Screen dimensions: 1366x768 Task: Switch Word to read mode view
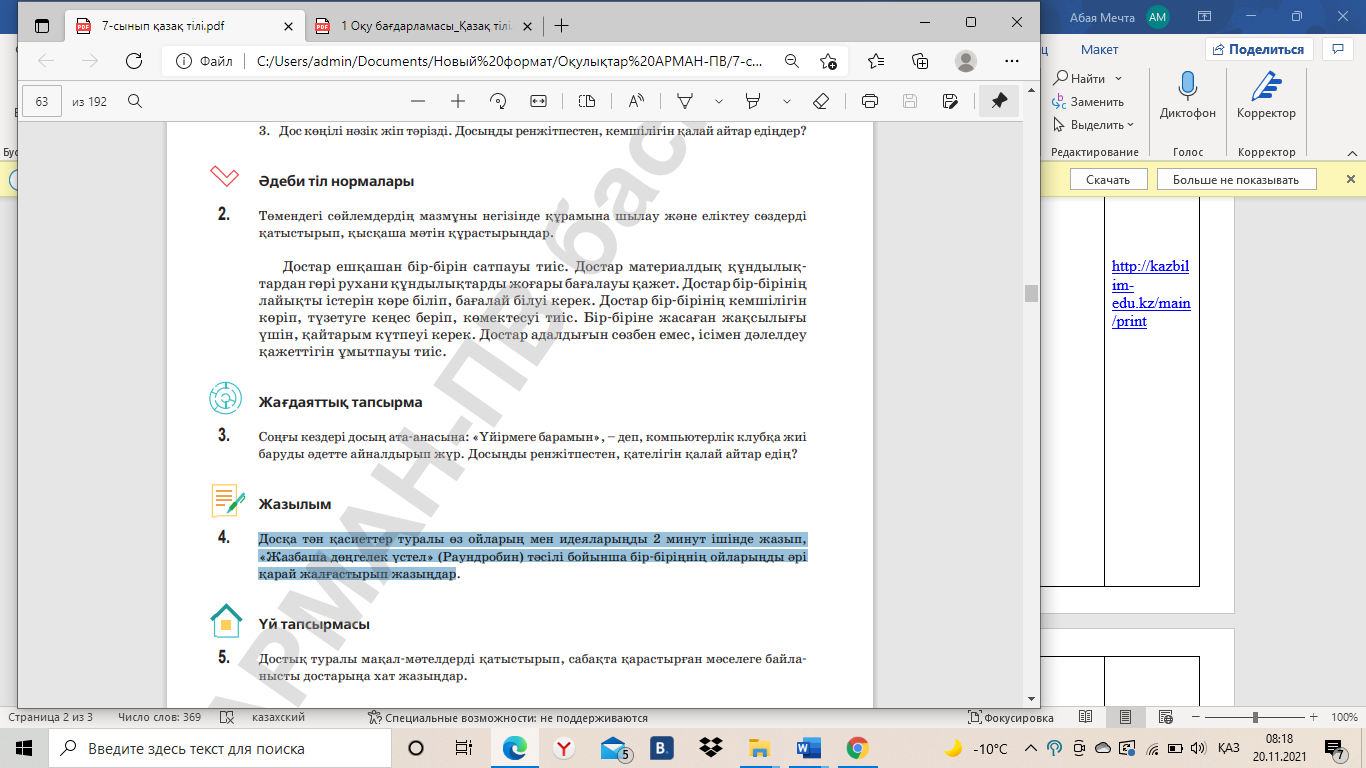[1086, 717]
